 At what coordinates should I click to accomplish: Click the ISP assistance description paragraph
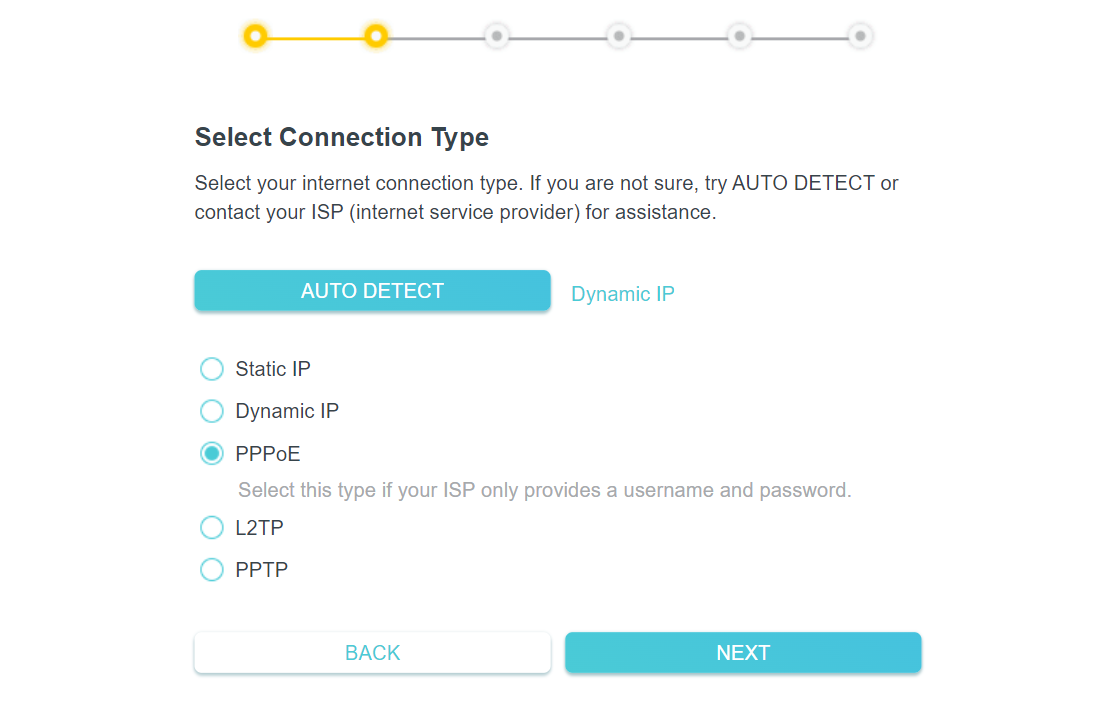coord(546,198)
